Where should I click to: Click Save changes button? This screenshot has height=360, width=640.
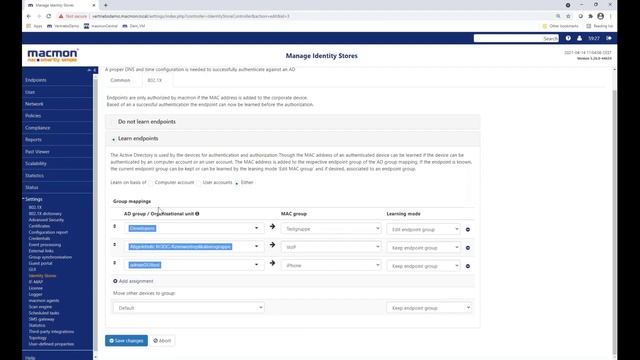click(127, 340)
